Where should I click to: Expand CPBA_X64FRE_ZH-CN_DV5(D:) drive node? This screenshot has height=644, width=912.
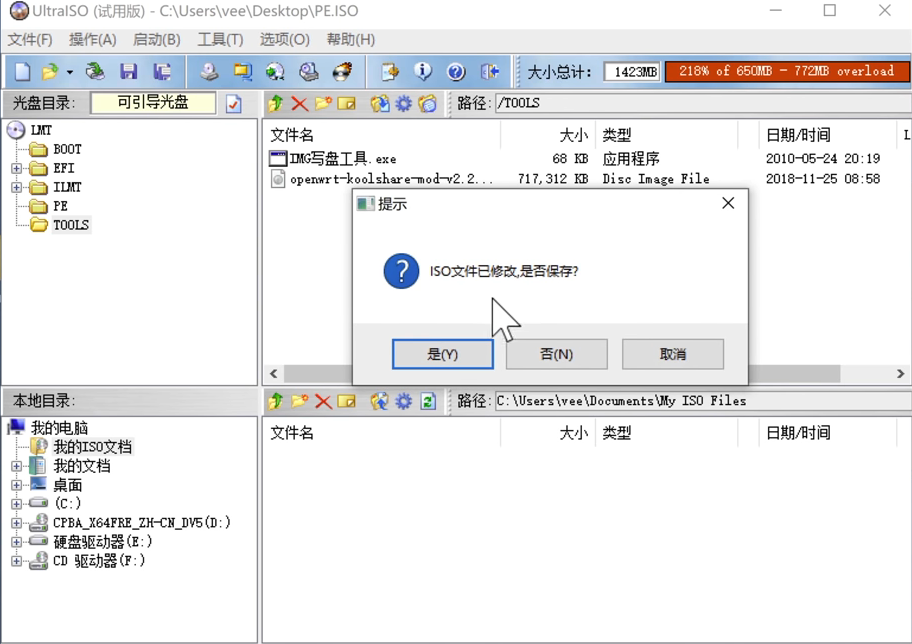(x=16, y=523)
